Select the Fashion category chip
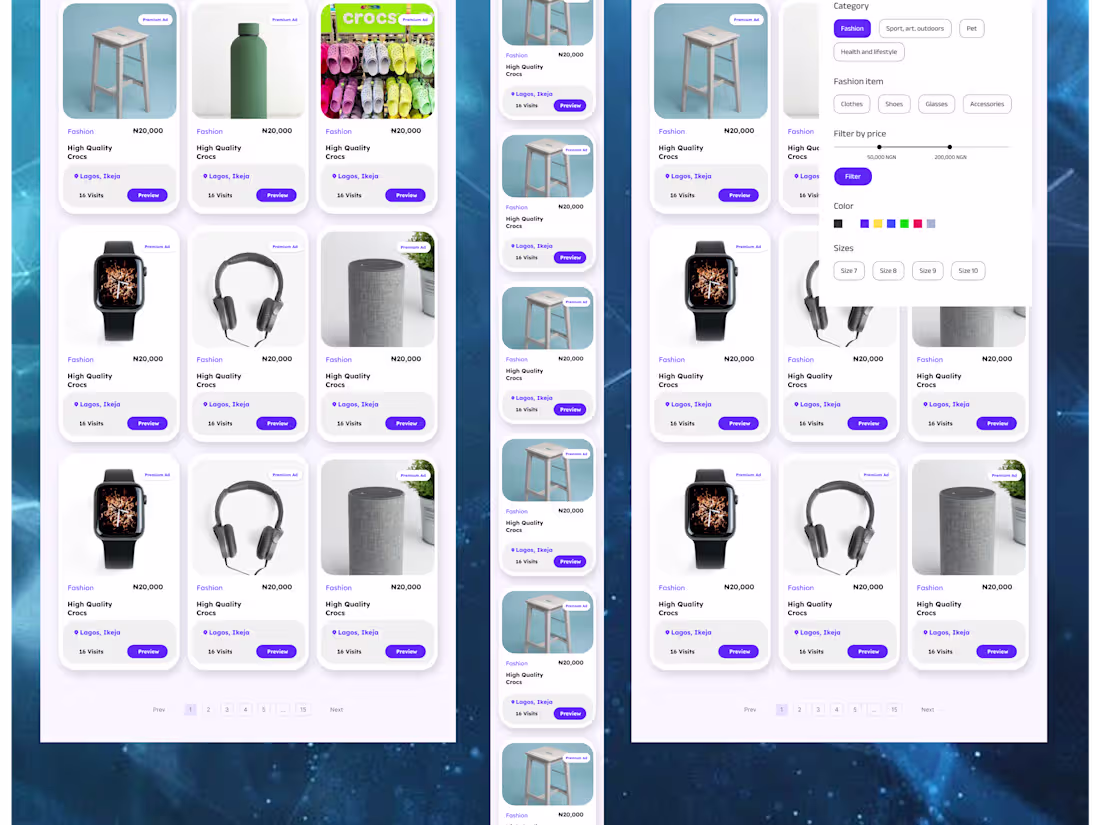This screenshot has width=1100, height=825. [852, 29]
